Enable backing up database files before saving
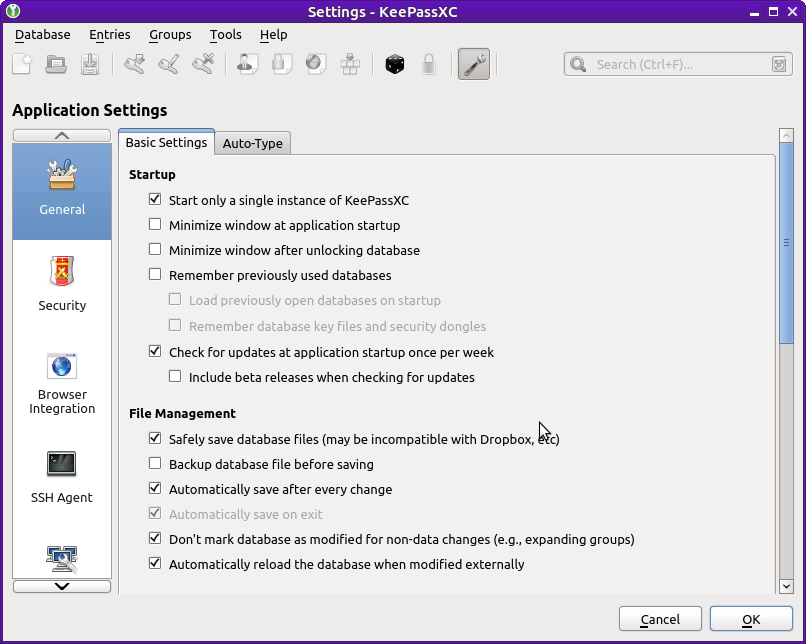The width and height of the screenshot is (806, 644). [155, 463]
